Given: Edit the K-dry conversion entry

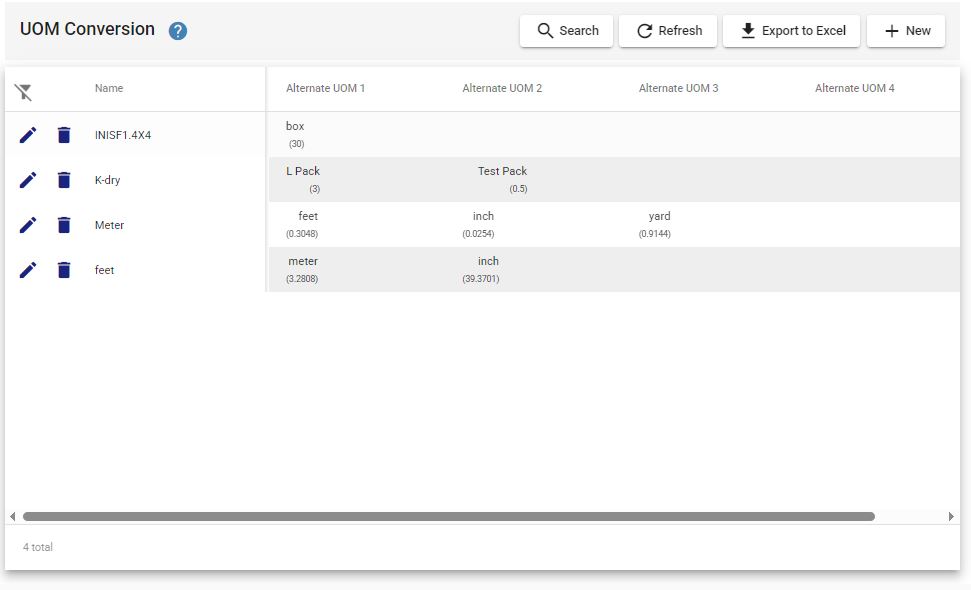Looking at the screenshot, I should (28, 180).
